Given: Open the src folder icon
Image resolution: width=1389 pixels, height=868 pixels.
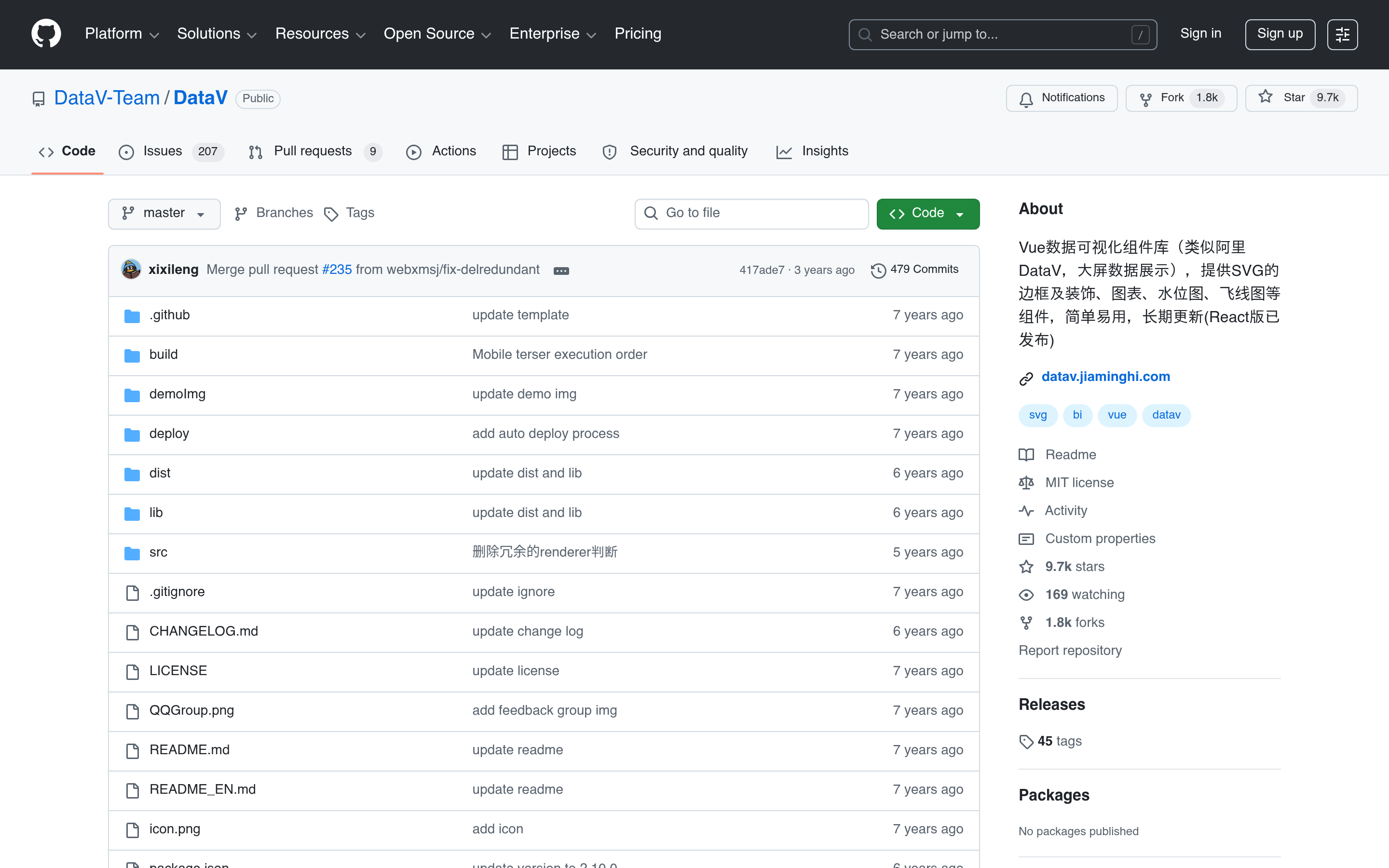Looking at the screenshot, I should tap(132, 553).
